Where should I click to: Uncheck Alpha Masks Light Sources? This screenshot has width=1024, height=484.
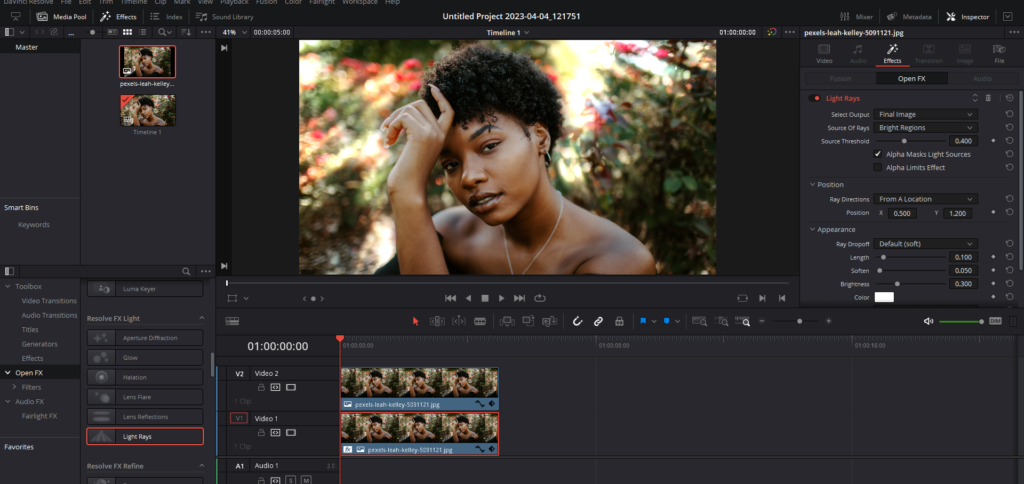pyautogui.click(x=878, y=154)
